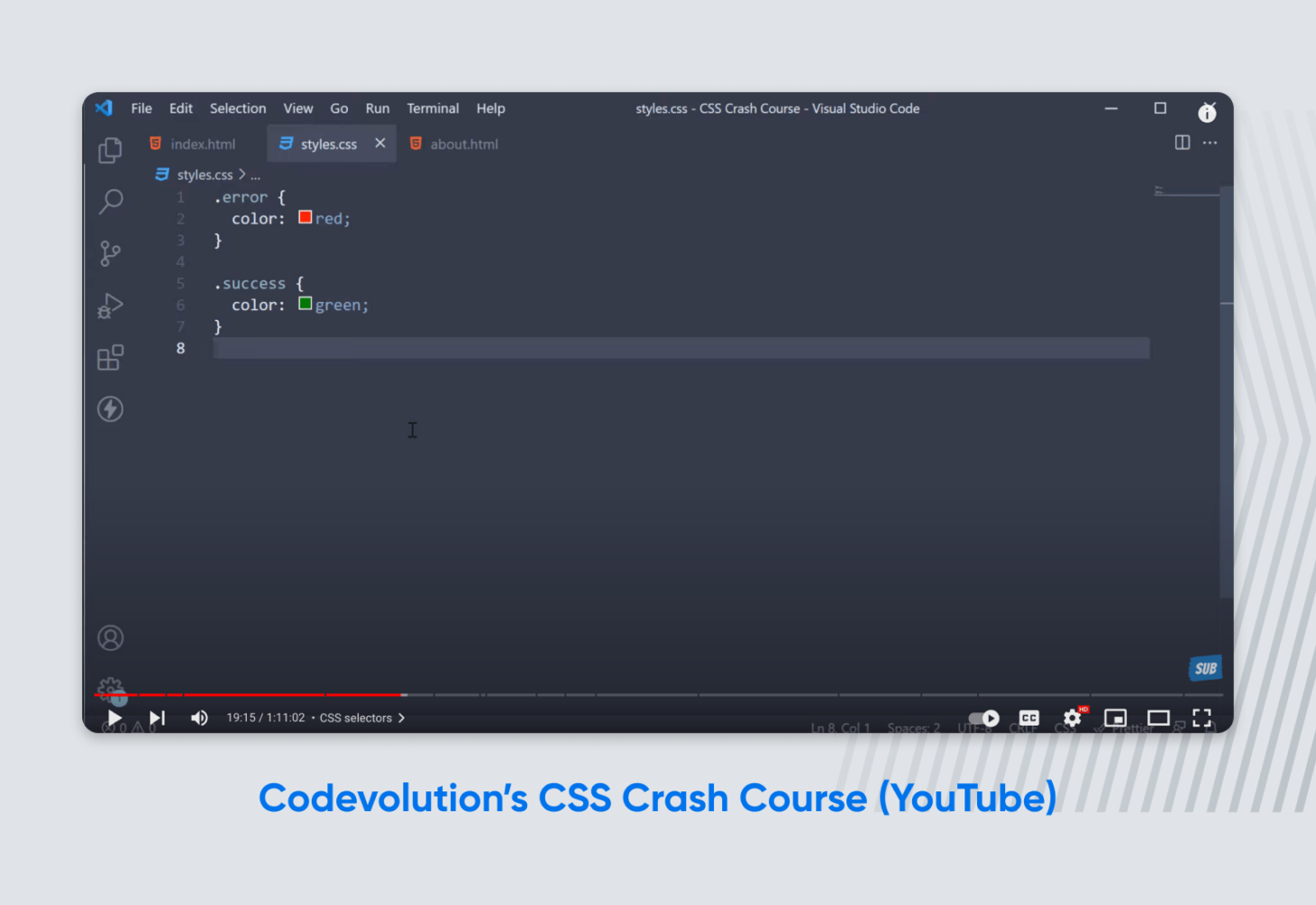Enter fullscreen on the video player
This screenshot has width=1316, height=905.
pos(1202,718)
